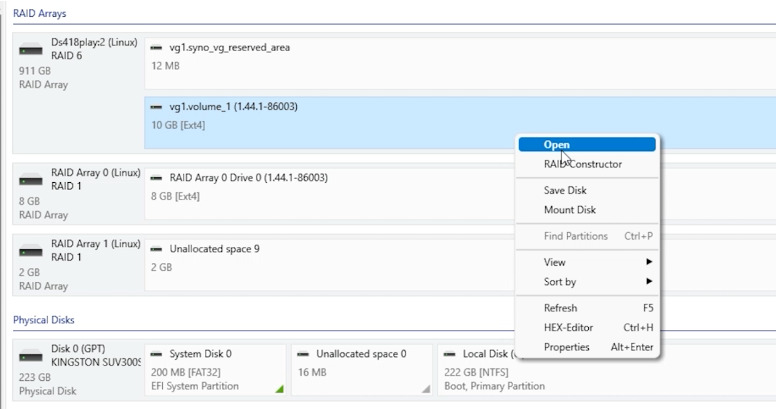Click the gray corner marker on Unallocated space 0
The image size is (776, 409).
[x=426, y=389]
